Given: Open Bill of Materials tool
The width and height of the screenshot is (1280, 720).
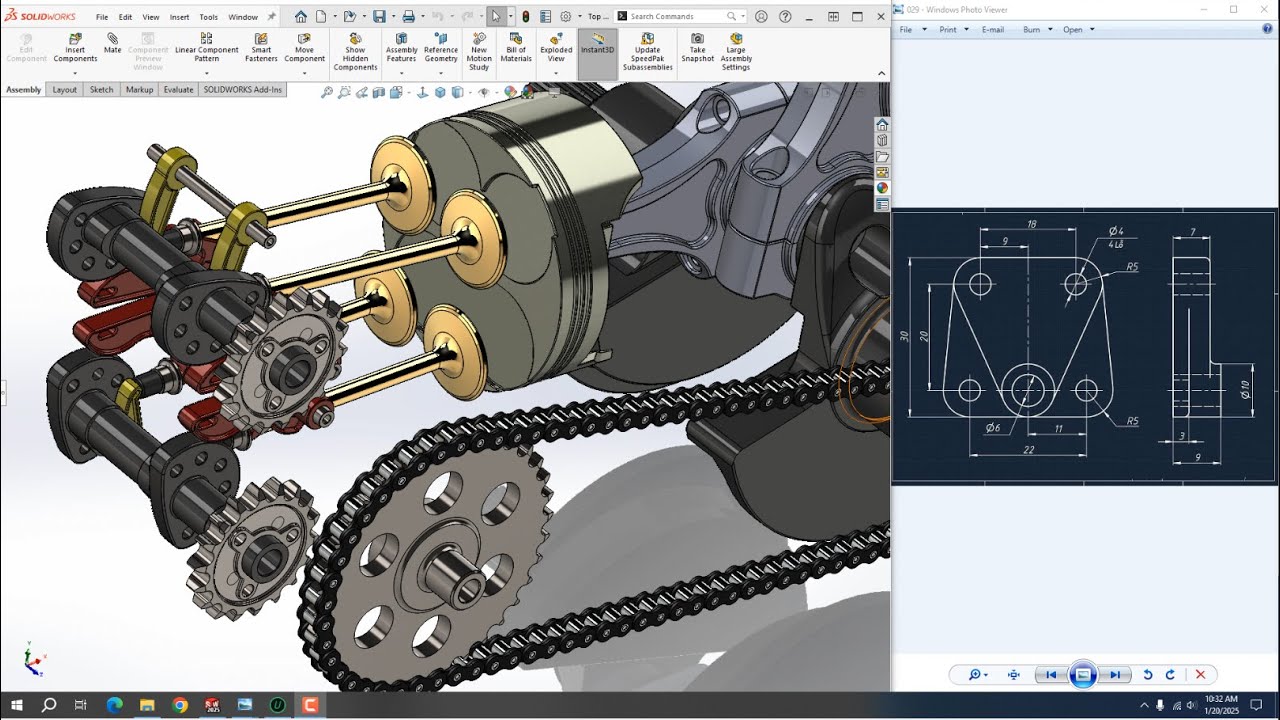Looking at the screenshot, I should [x=516, y=48].
